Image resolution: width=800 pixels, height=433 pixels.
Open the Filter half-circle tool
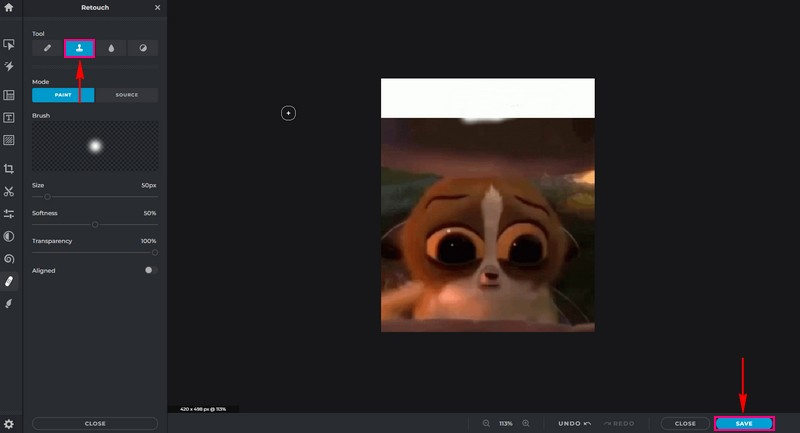[x=9, y=236]
